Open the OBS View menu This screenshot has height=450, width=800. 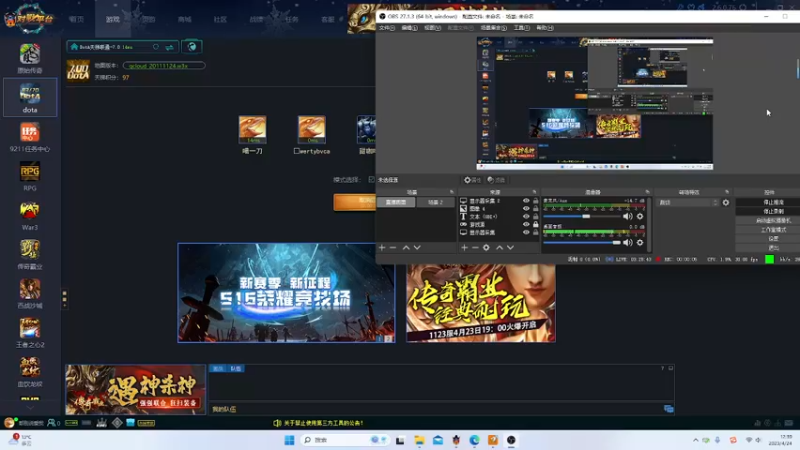[432, 28]
